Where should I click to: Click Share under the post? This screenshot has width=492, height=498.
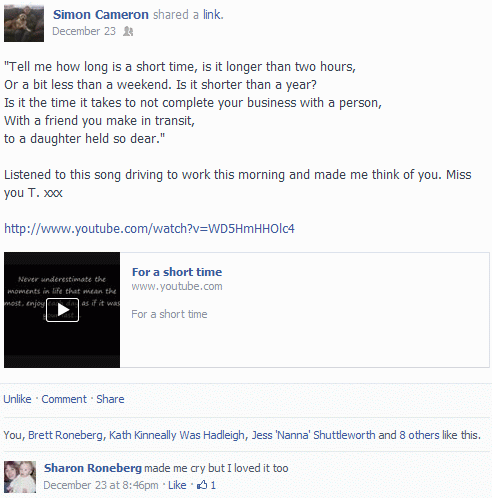coord(110,399)
